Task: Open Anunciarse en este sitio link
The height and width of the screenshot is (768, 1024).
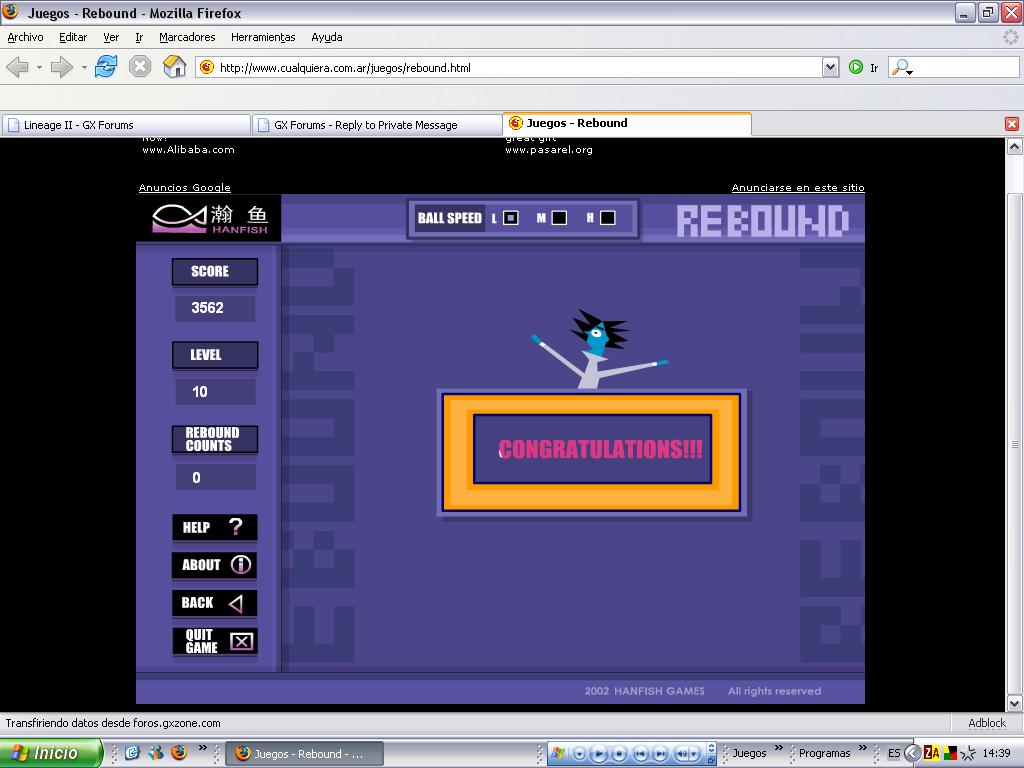Action: 798,187
